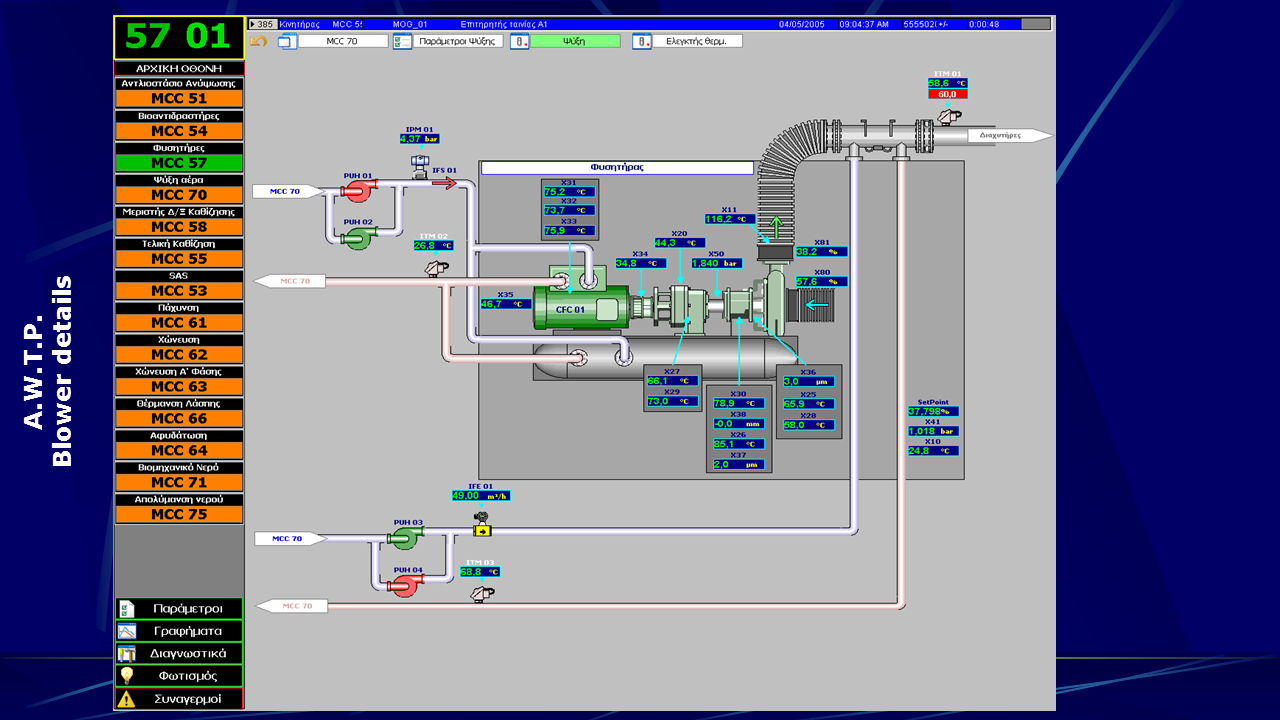Select the green Ψύξη toolbar tab

click(x=574, y=41)
